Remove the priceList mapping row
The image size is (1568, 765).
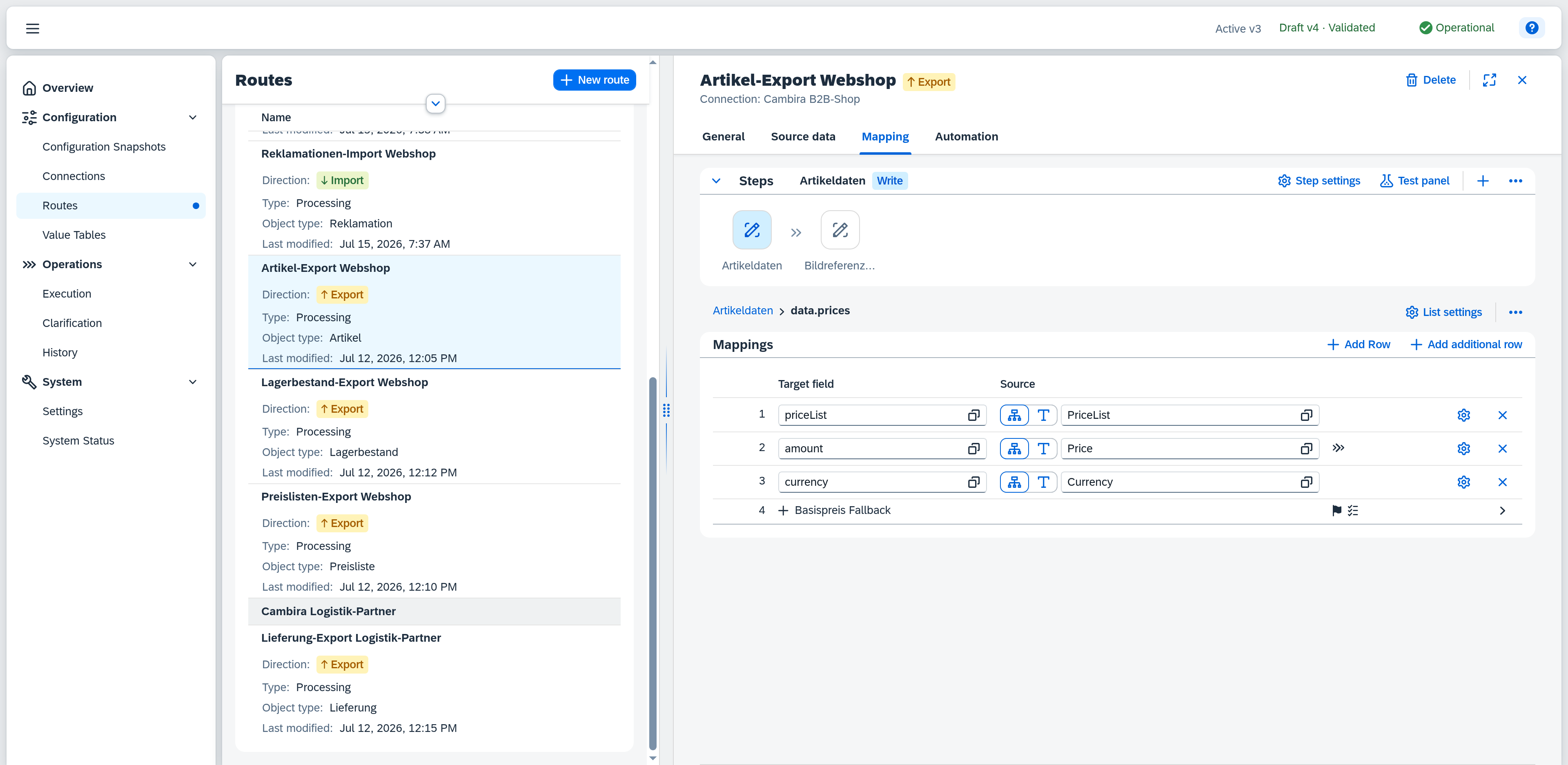point(1502,415)
